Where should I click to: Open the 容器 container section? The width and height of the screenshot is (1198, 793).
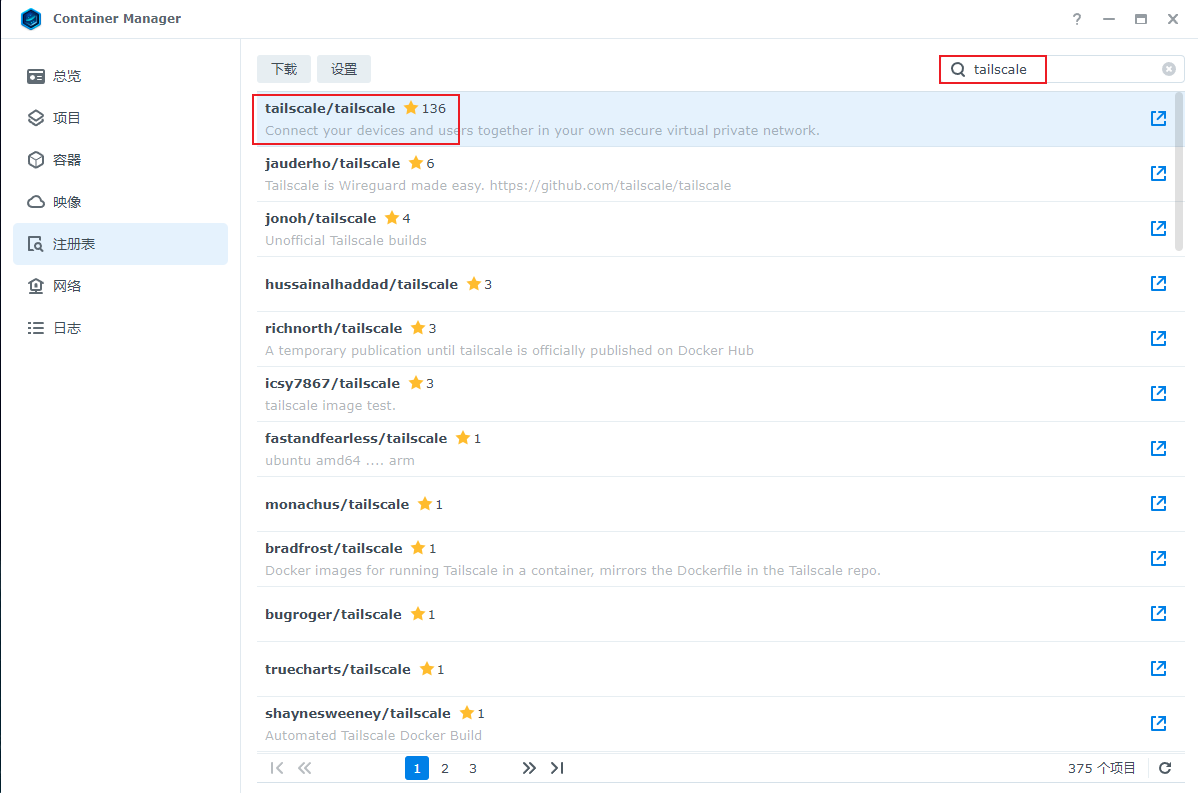121,160
